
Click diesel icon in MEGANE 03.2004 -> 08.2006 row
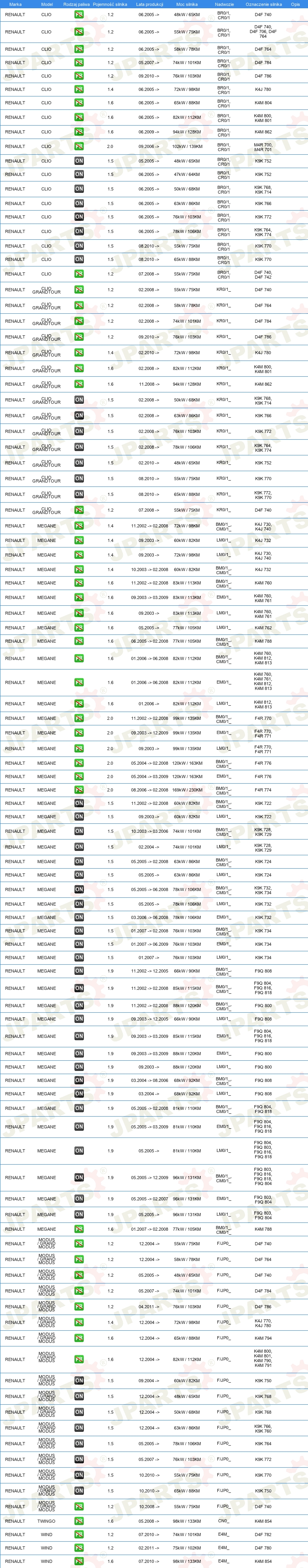pos(79,1080)
